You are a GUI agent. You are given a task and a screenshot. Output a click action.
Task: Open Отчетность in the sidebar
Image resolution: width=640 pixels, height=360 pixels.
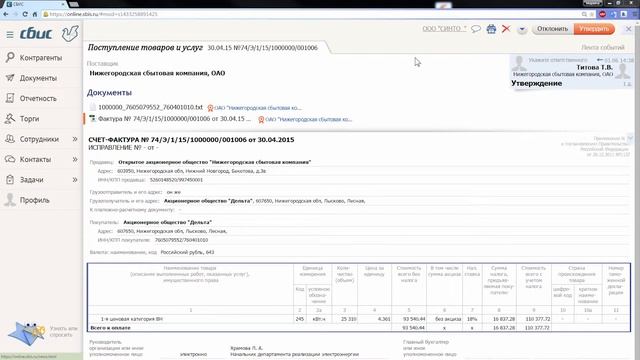point(38,98)
